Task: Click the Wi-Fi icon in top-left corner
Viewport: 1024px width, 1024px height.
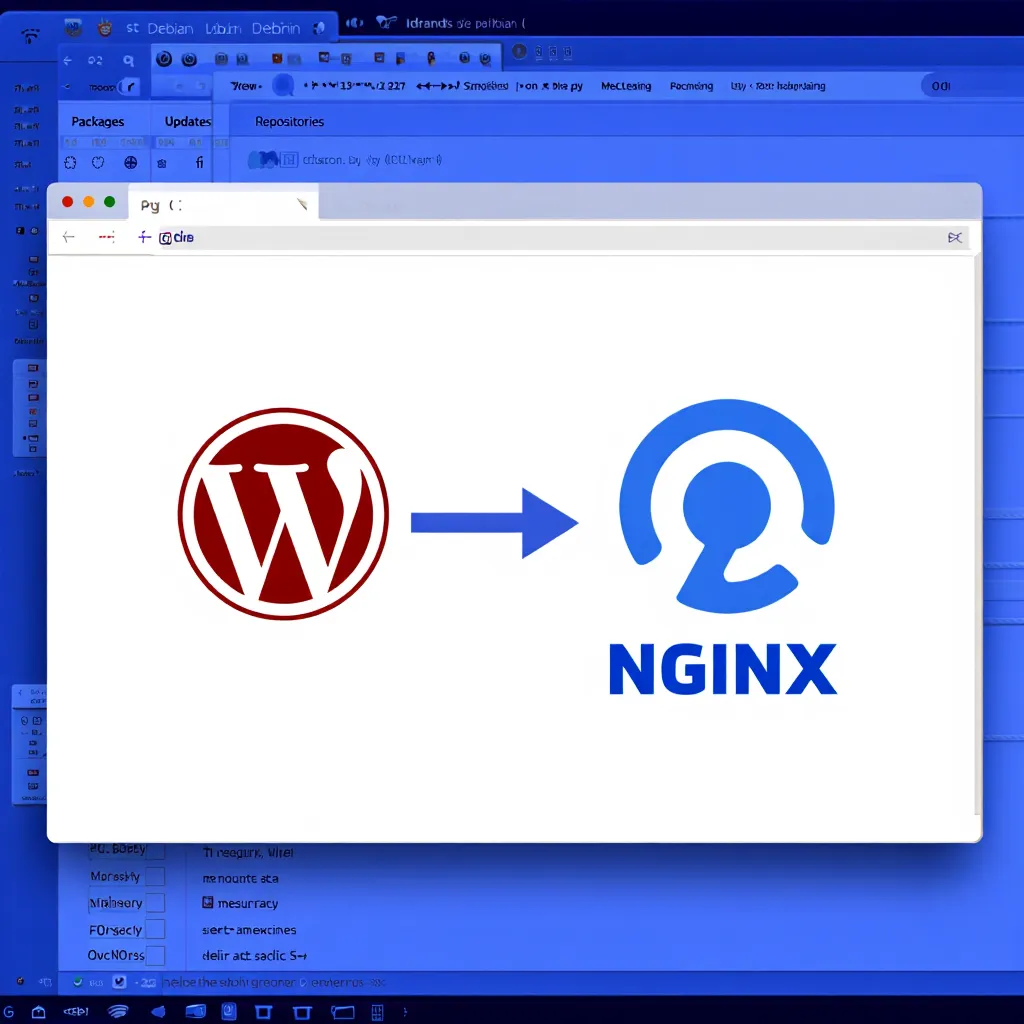Action: point(30,36)
